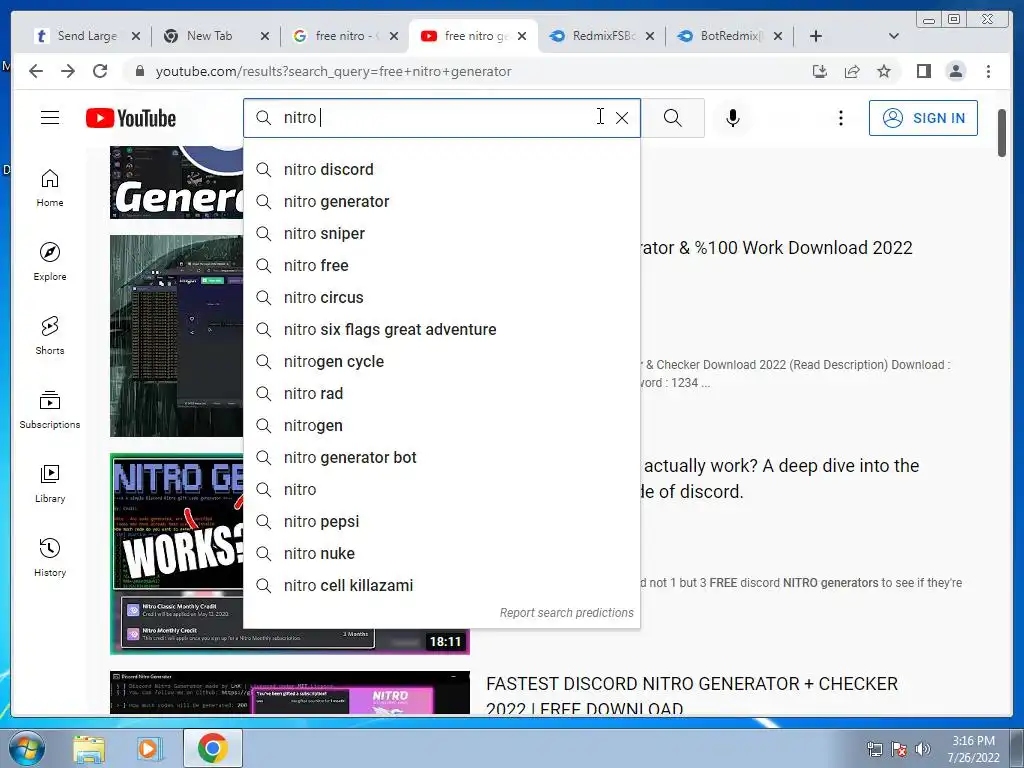The width and height of the screenshot is (1024, 768).
Task: Select suggestion nitro sniper
Action: pos(441,233)
